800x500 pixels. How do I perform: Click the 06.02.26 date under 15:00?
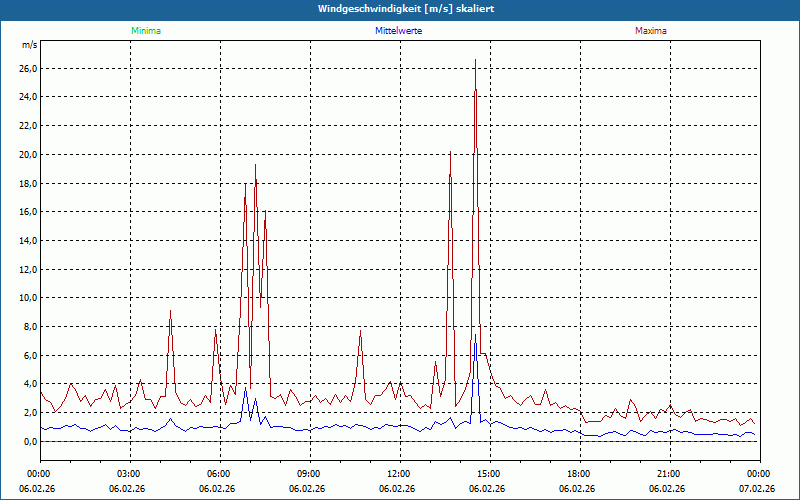tap(487, 489)
